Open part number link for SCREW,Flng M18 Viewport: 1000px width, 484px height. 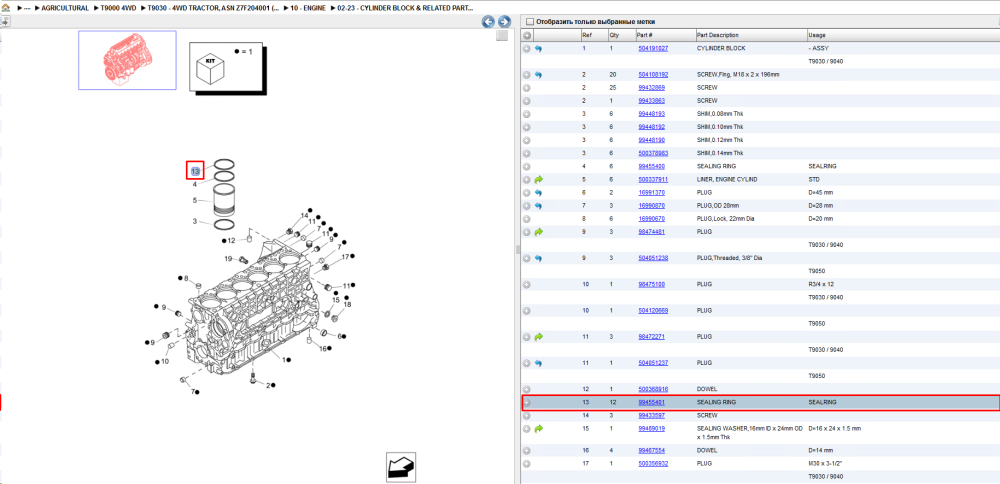(x=653, y=75)
